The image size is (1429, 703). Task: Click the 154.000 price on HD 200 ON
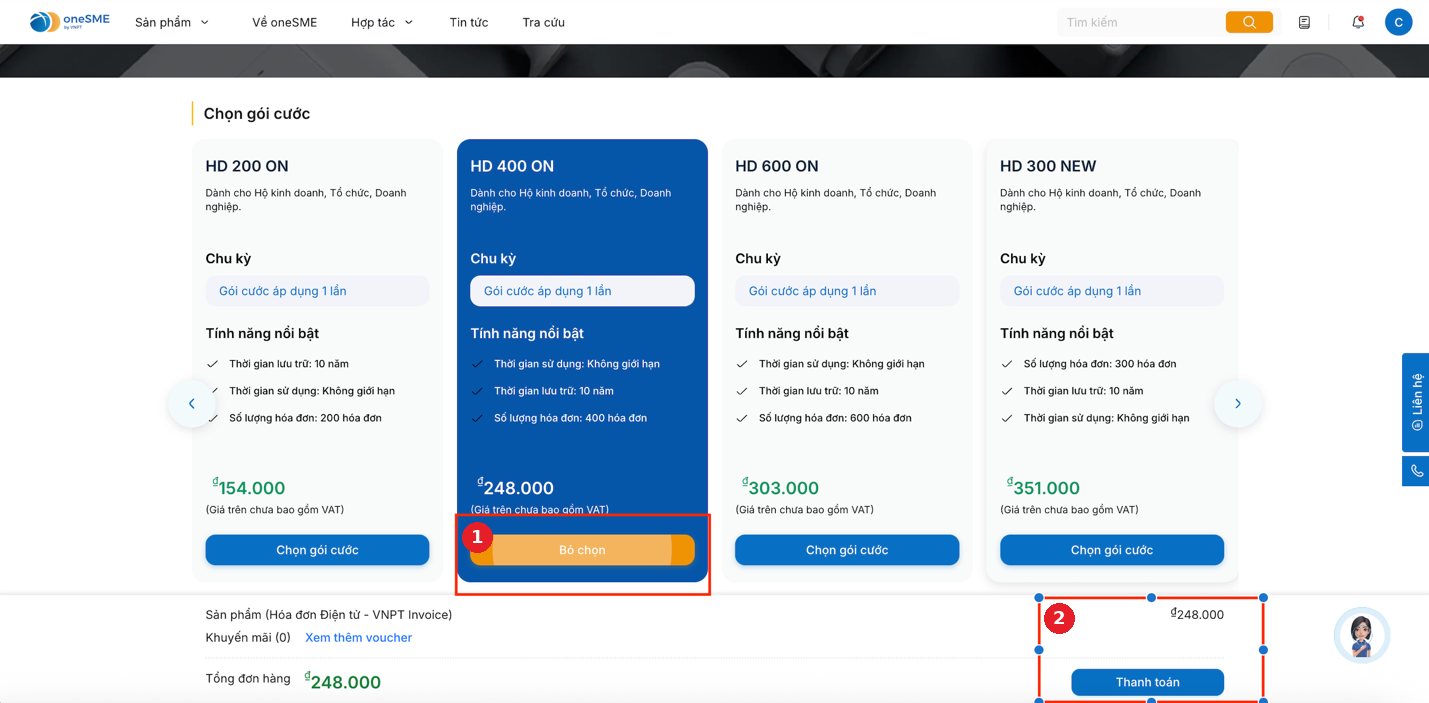[x=249, y=487]
